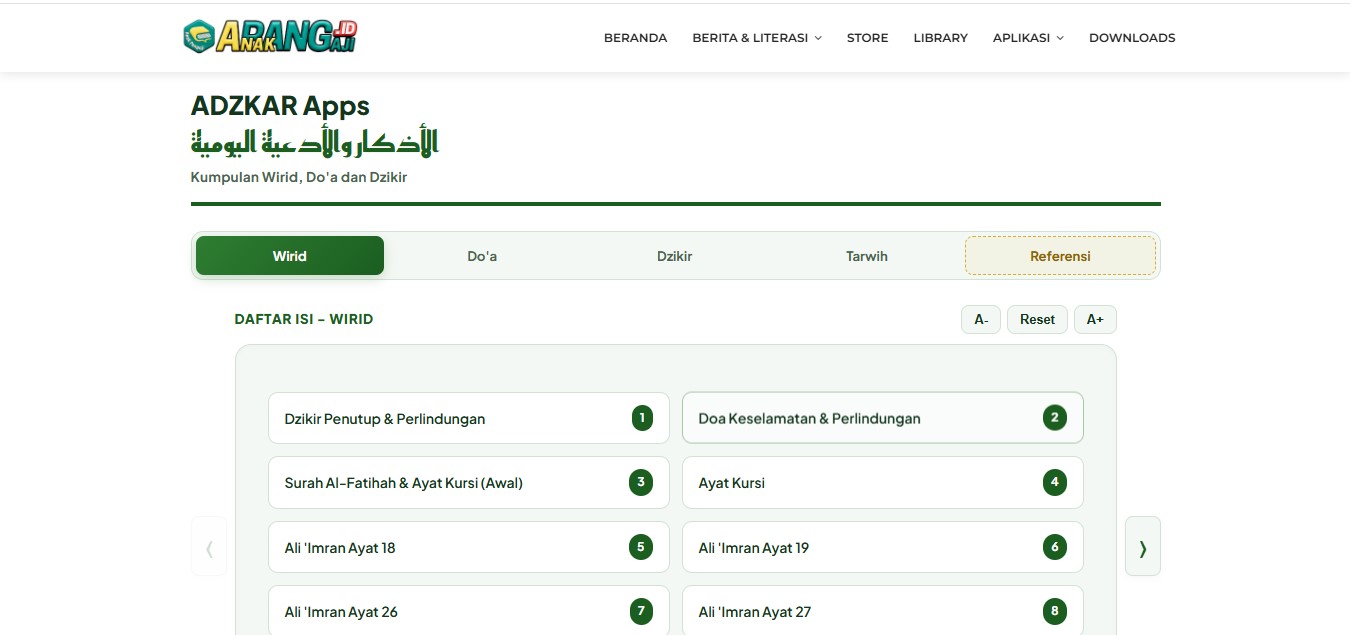Click number 1 badge on Dzikir Penutup
The height and width of the screenshot is (635, 1350).
point(642,418)
